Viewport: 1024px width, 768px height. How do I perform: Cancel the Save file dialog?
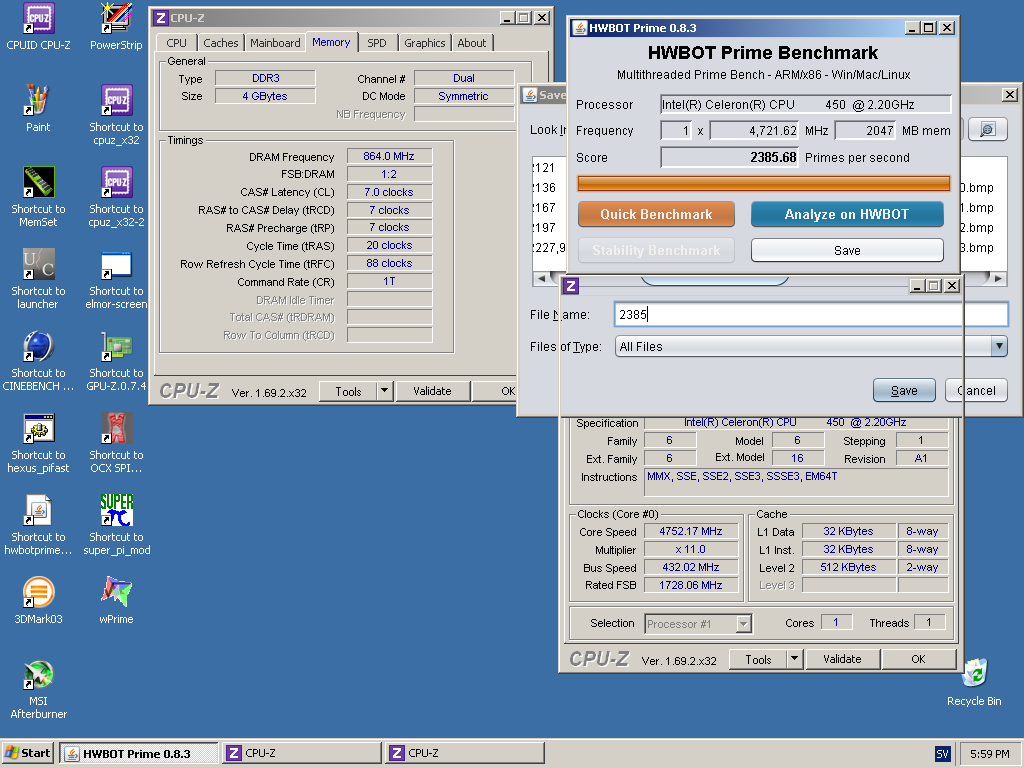pyautogui.click(x=976, y=391)
